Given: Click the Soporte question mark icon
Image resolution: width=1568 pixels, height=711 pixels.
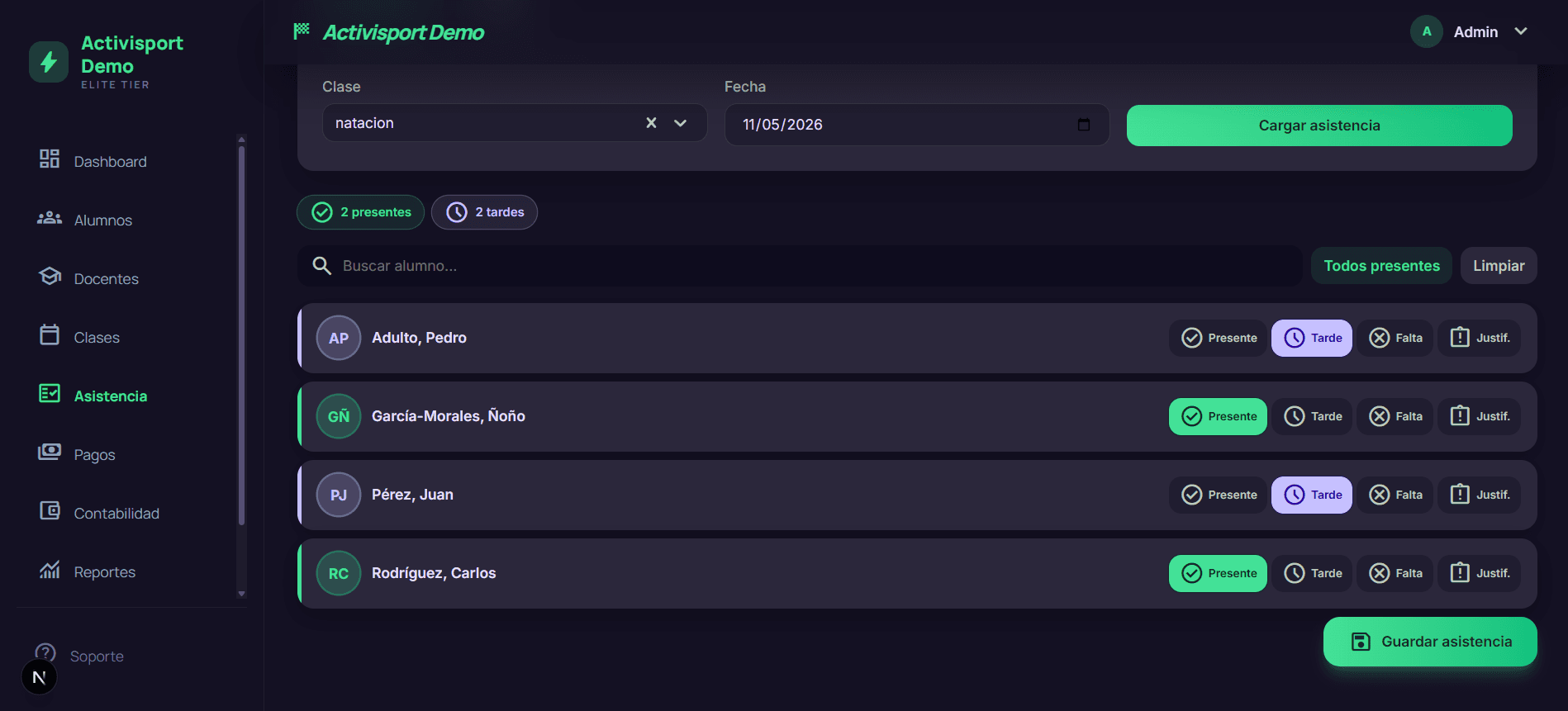Looking at the screenshot, I should 45,653.
